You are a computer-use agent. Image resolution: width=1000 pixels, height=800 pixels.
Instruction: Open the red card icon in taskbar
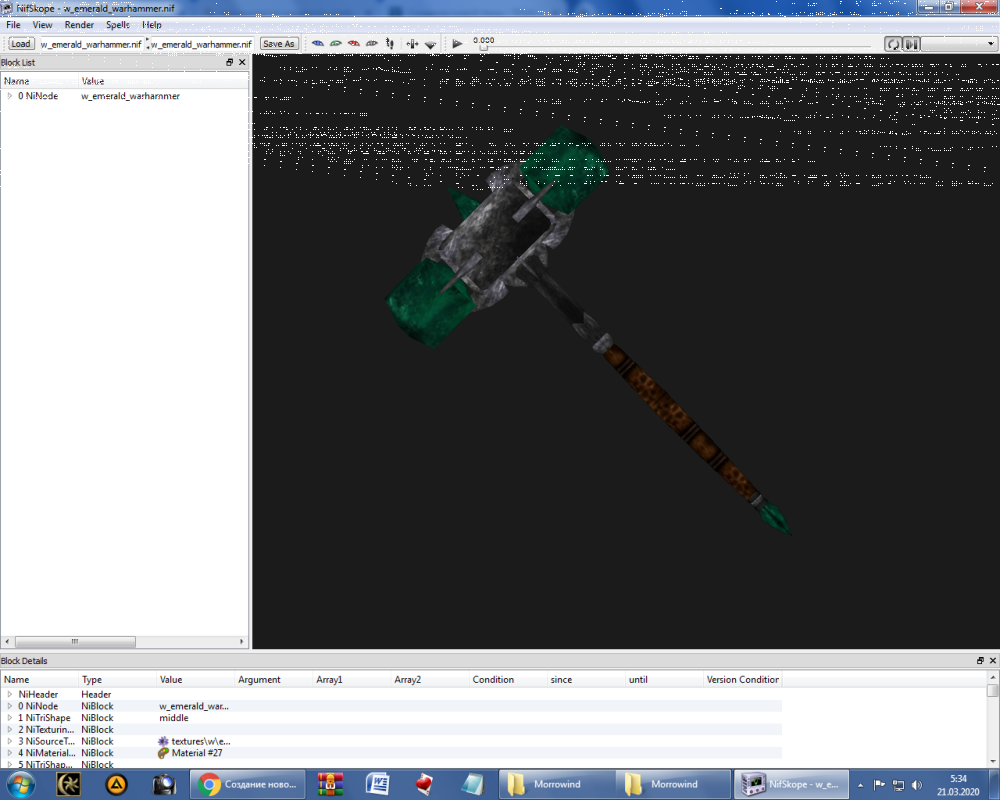pyautogui.click(x=425, y=784)
